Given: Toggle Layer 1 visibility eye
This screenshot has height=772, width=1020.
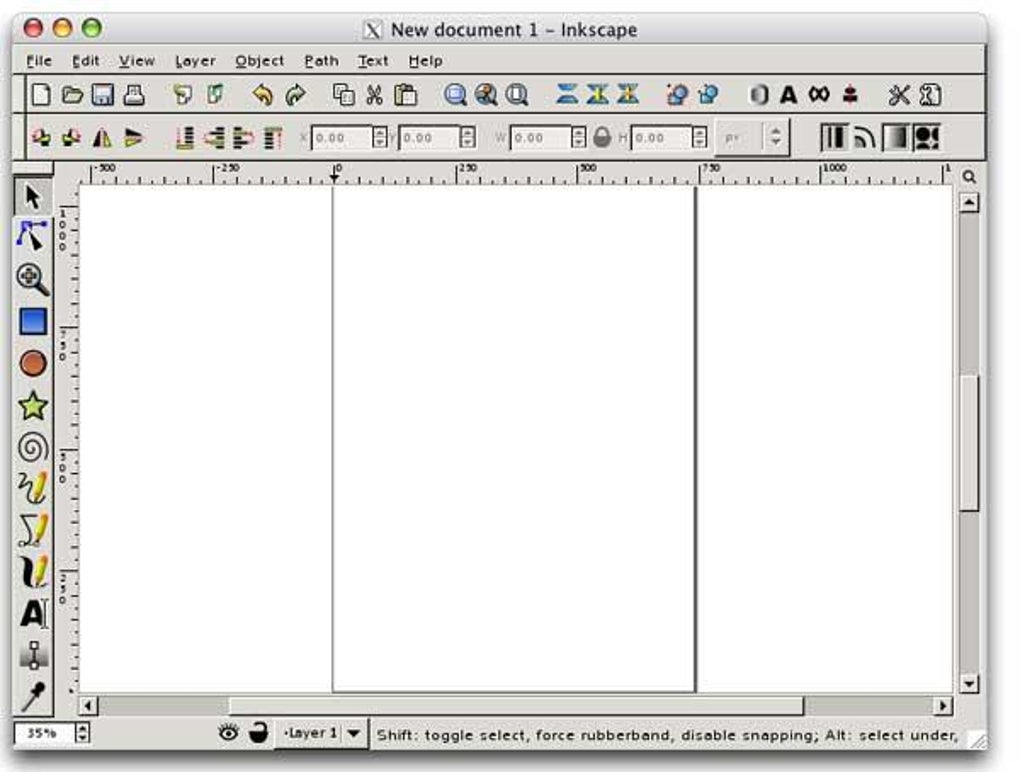Looking at the screenshot, I should 228,733.
